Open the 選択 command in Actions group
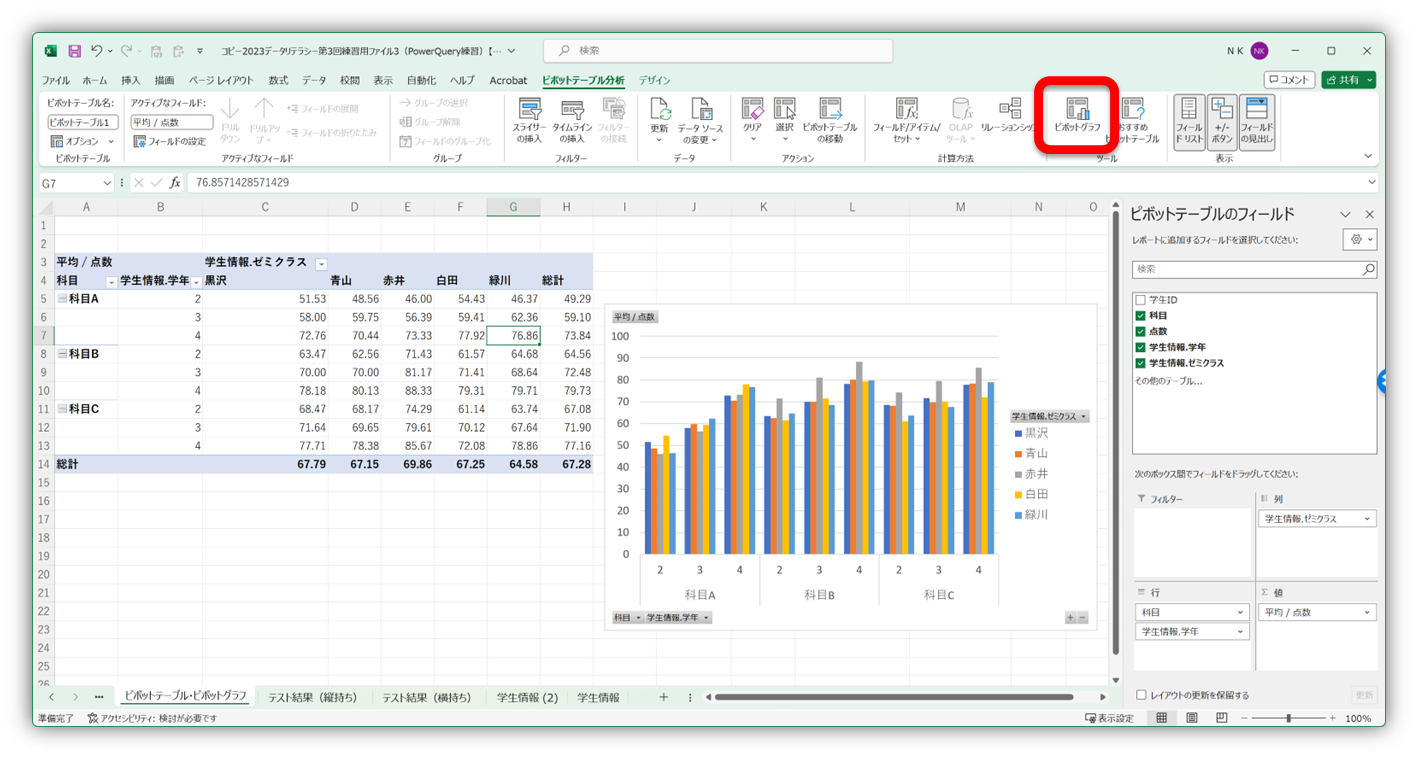The width and height of the screenshot is (1418, 759). (784, 121)
